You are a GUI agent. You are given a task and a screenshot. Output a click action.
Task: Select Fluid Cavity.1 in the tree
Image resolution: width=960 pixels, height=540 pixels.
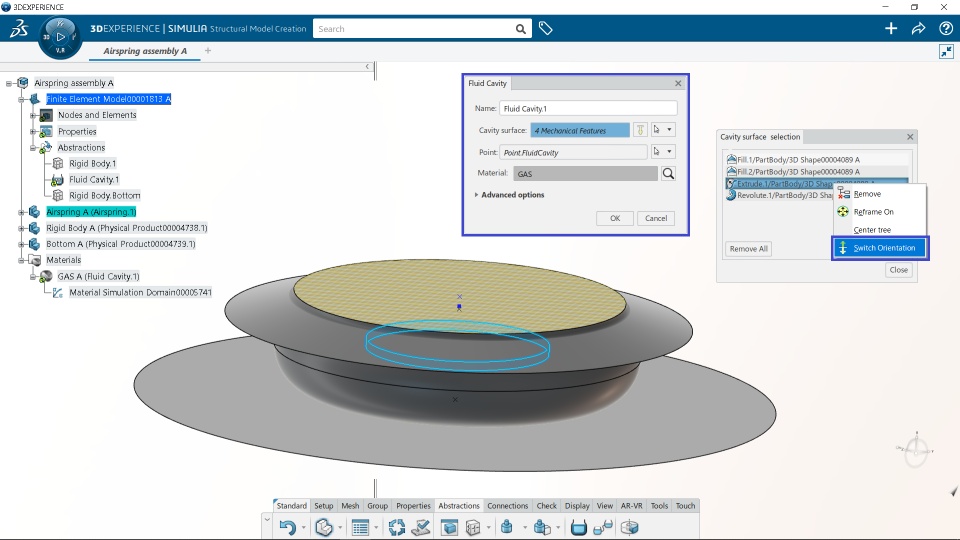(94, 179)
